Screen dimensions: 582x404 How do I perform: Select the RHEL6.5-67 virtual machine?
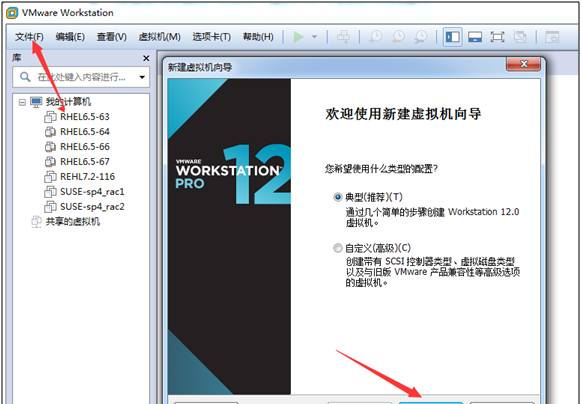[85, 162]
